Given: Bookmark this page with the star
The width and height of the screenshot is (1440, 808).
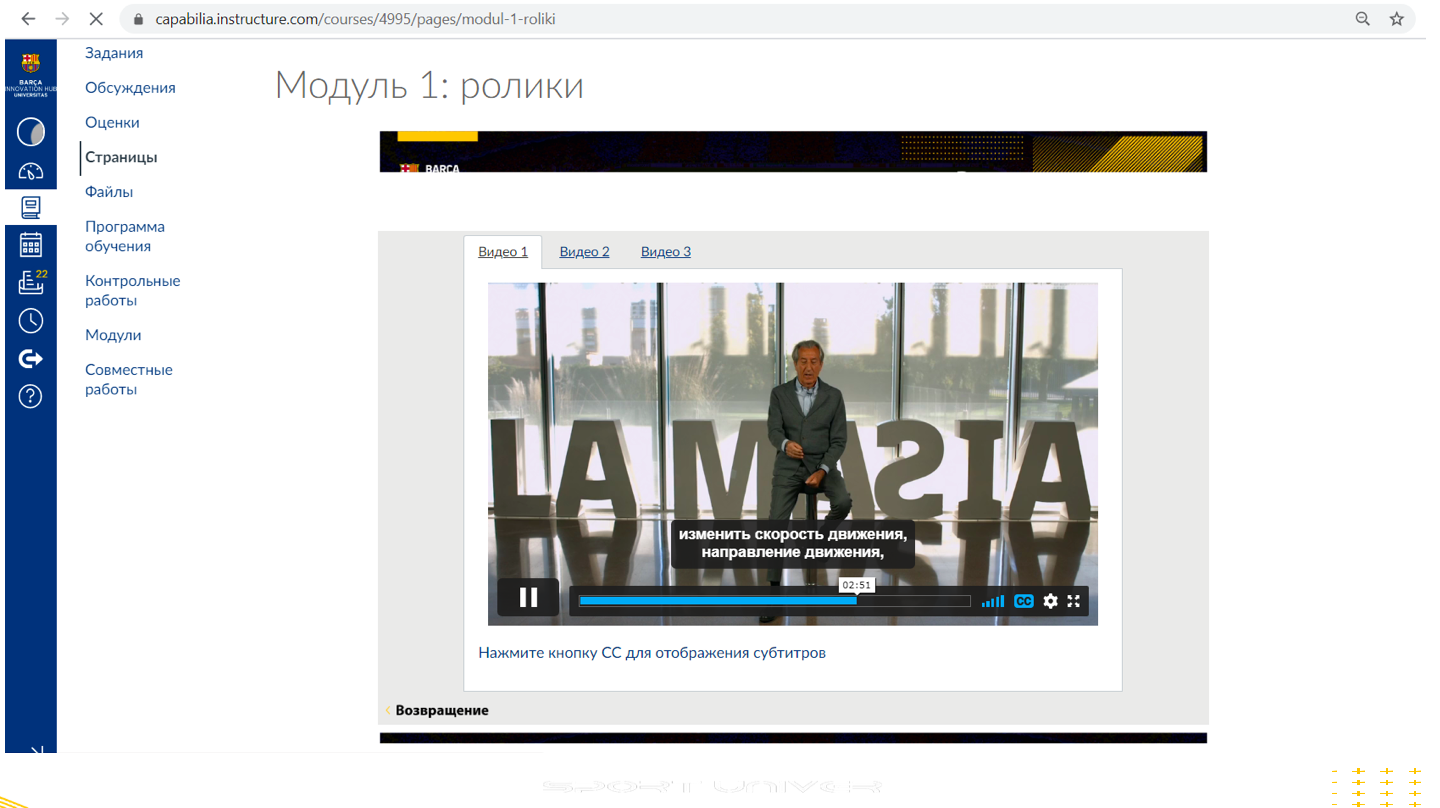Looking at the screenshot, I should click(1397, 19).
